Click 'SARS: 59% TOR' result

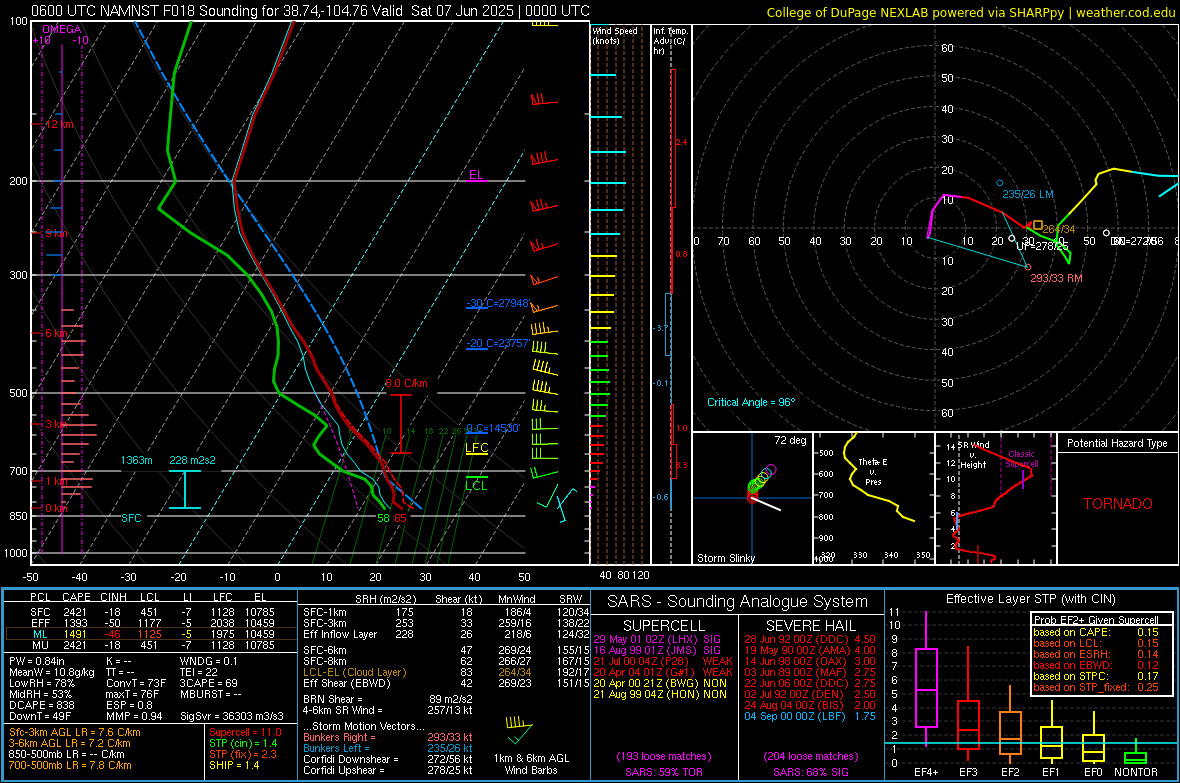(x=664, y=772)
